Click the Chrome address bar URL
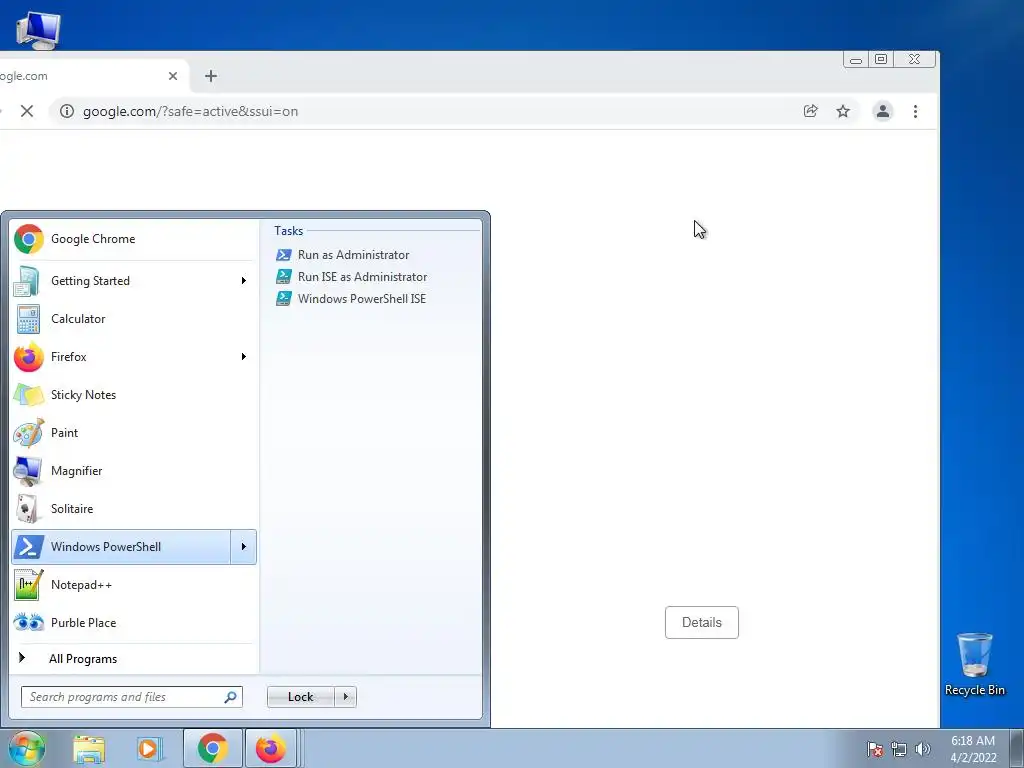This screenshot has width=1024, height=768. (190, 111)
